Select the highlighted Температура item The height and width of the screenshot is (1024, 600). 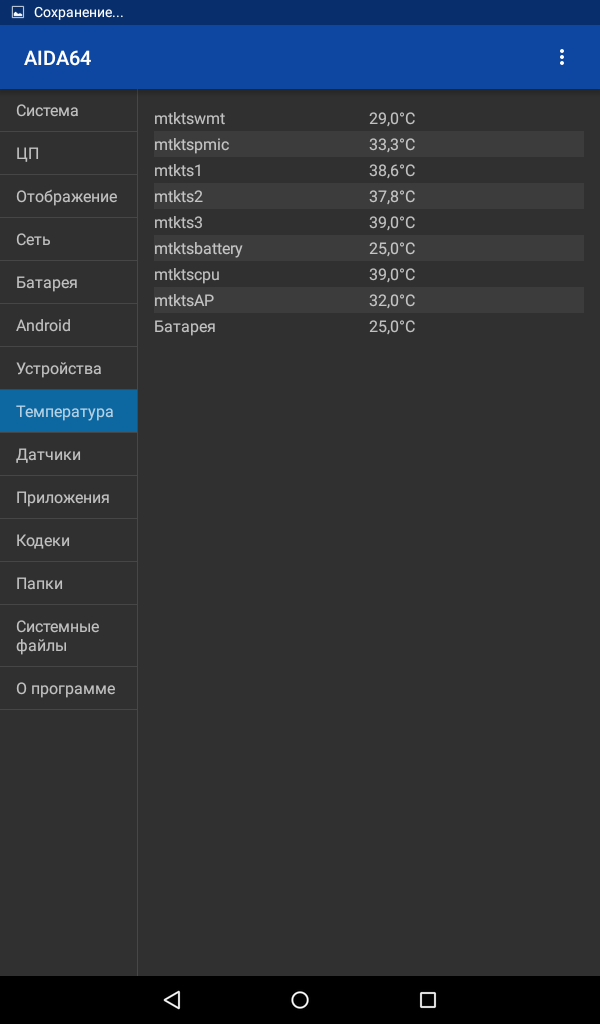[69, 411]
